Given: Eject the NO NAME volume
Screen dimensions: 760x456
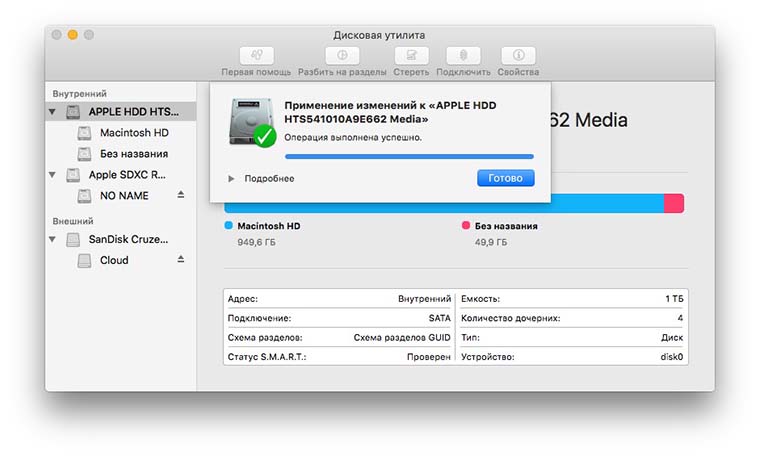Looking at the screenshot, I should click(181, 195).
